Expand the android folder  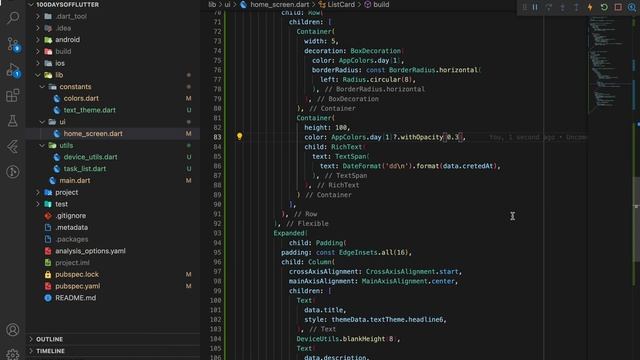[38, 40]
